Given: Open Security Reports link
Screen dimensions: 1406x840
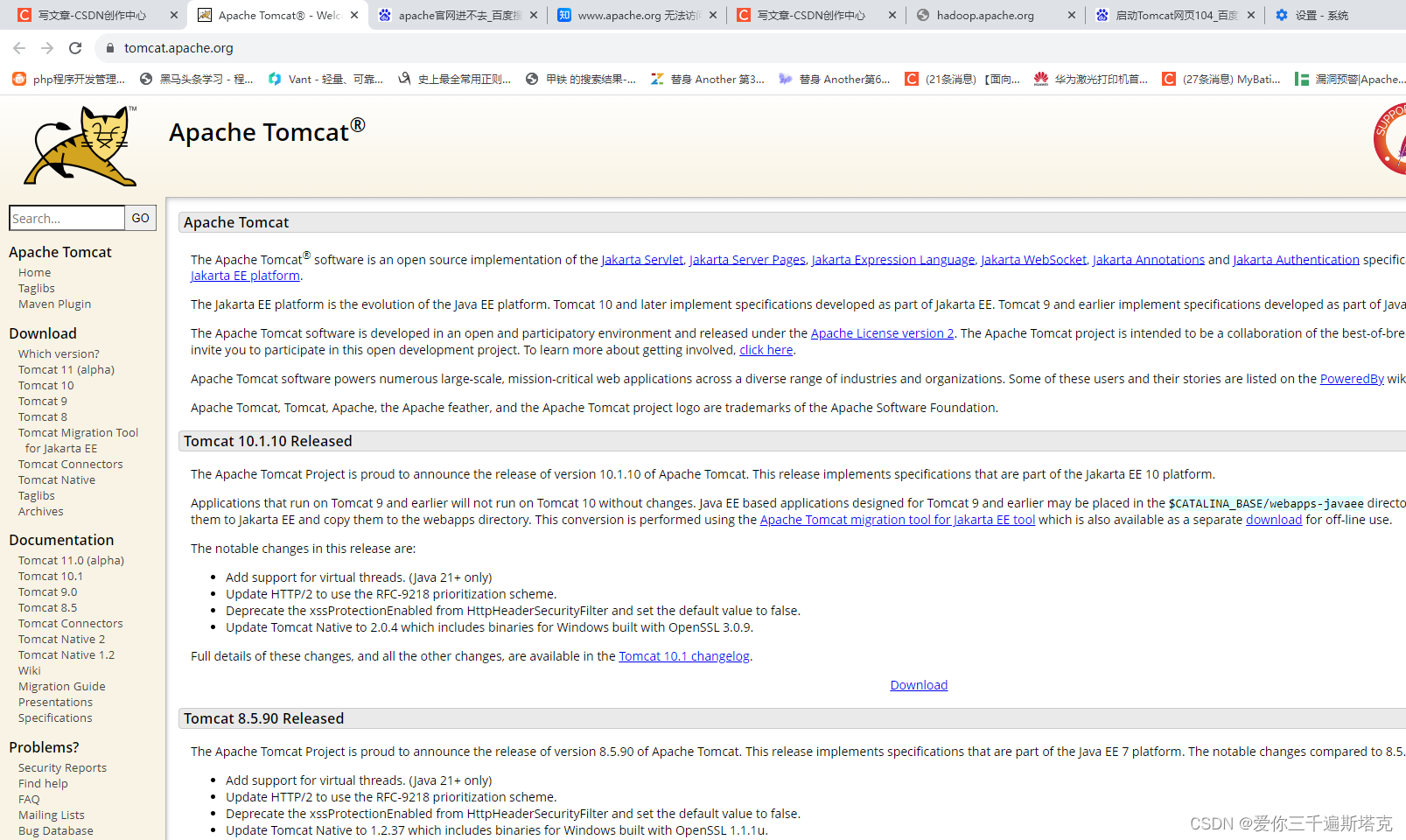Looking at the screenshot, I should pyautogui.click(x=62, y=767).
